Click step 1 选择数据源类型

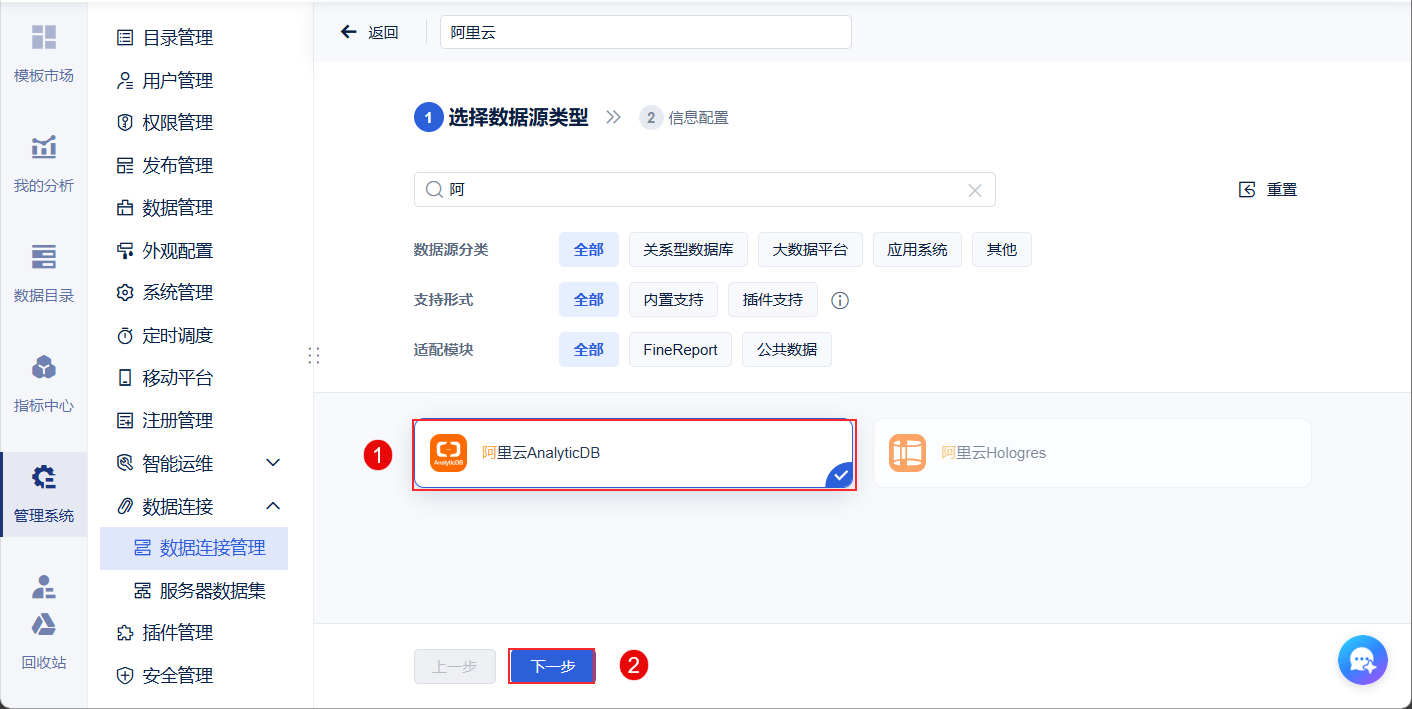click(x=502, y=118)
